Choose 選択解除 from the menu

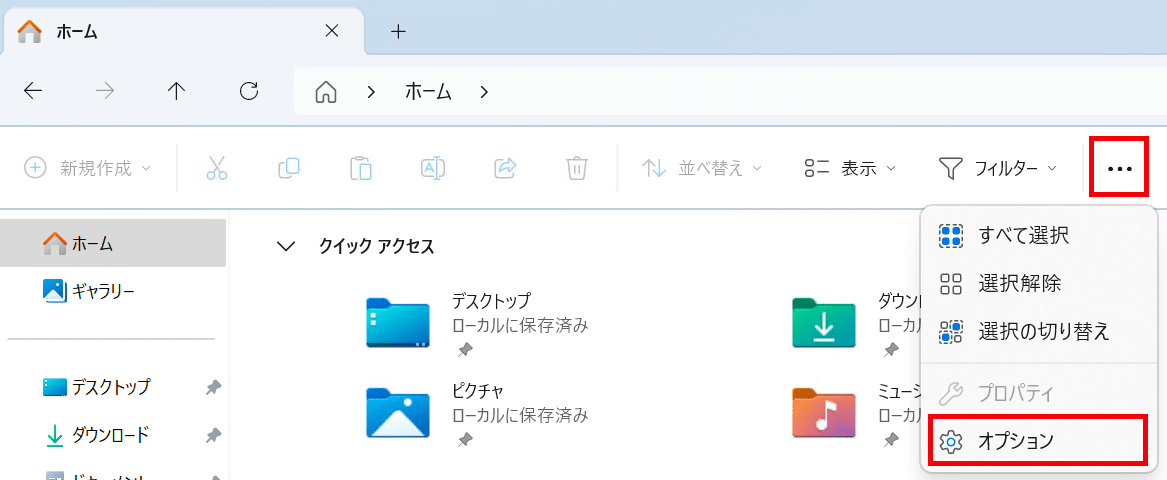point(1039,283)
